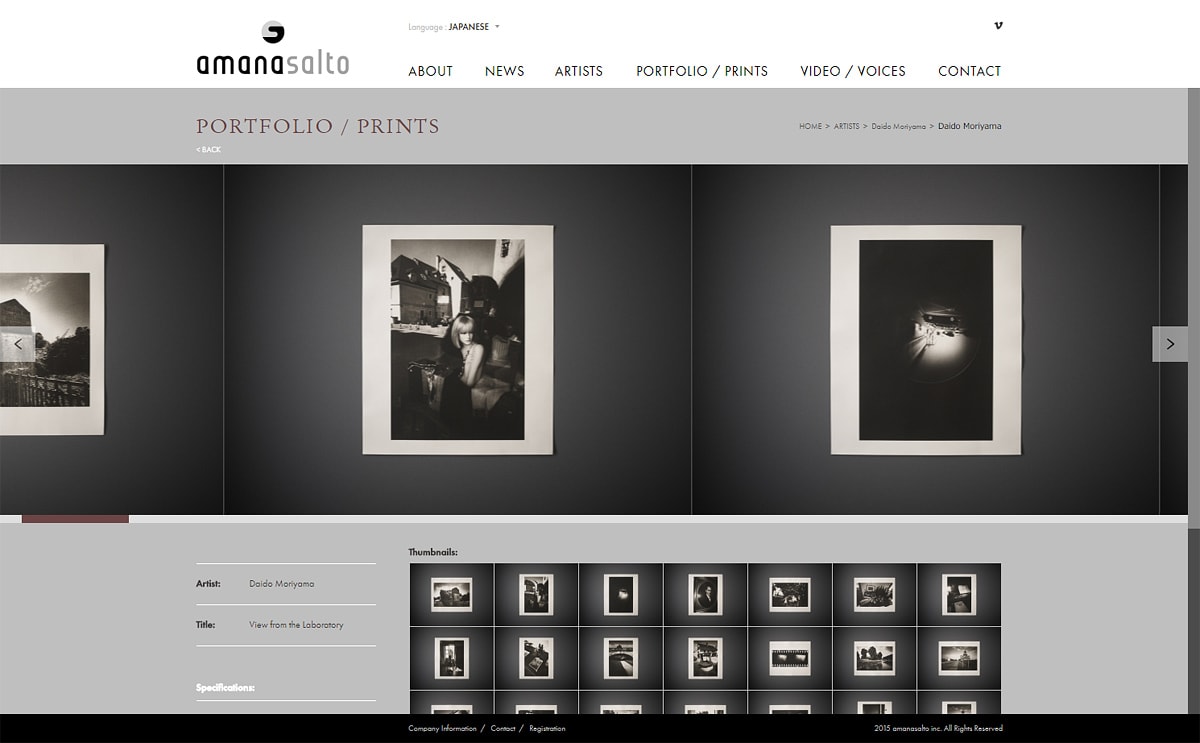1200x743 pixels.
Task: Go to previous slide with left arrow
Action: pyautogui.click(x=18, y=344)
